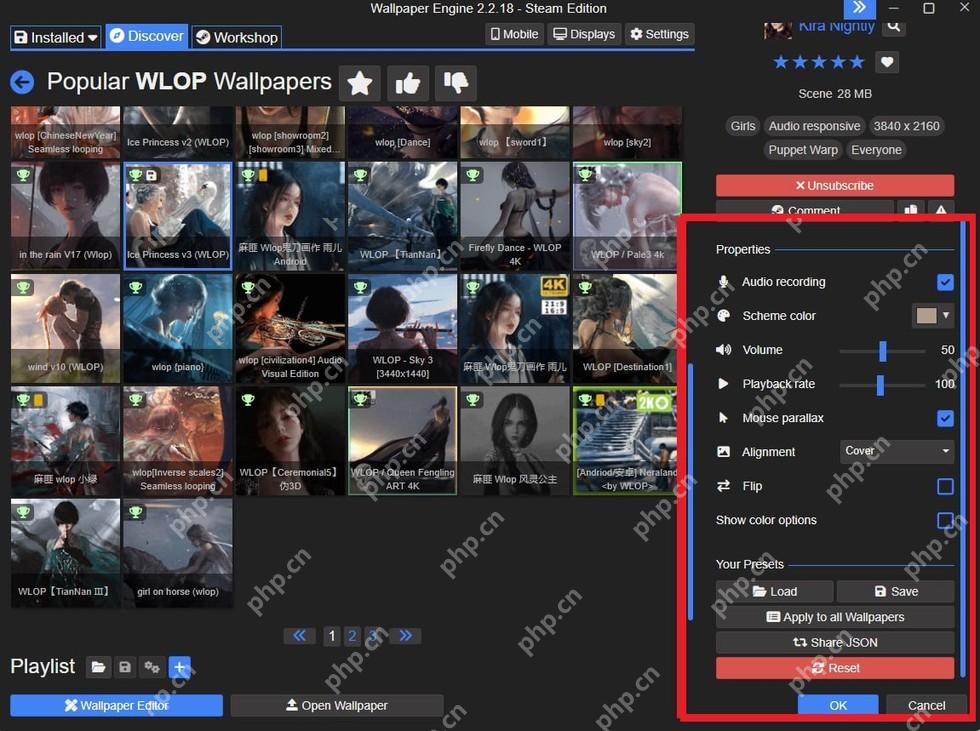The height and width of the screenshot is (731, 980).
Task: Click the Puppet Warp tag
Action: (x=803, y=150)
